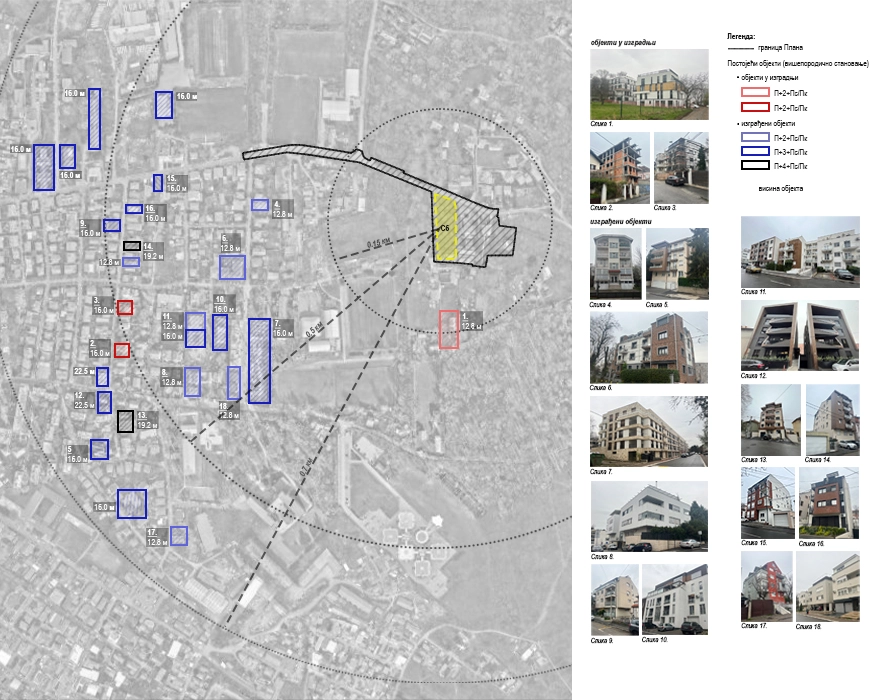The image size is (870, 700).
Task: Open the photo captioned Слика 5
Action: click(677, 263)
